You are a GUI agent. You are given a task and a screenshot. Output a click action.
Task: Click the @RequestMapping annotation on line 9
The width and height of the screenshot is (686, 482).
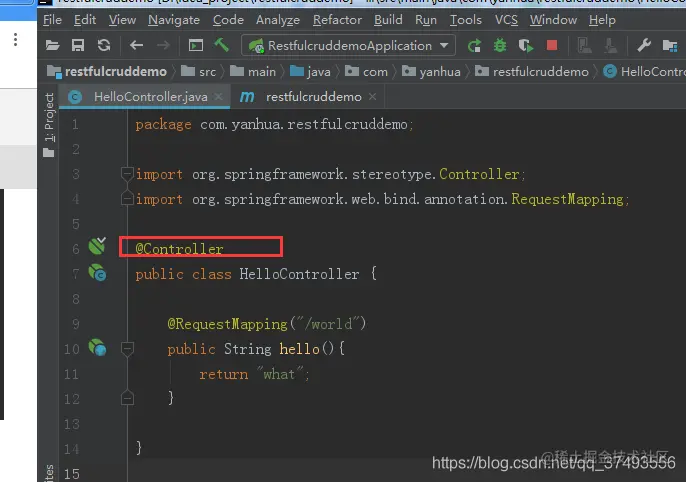pos(228,324)
